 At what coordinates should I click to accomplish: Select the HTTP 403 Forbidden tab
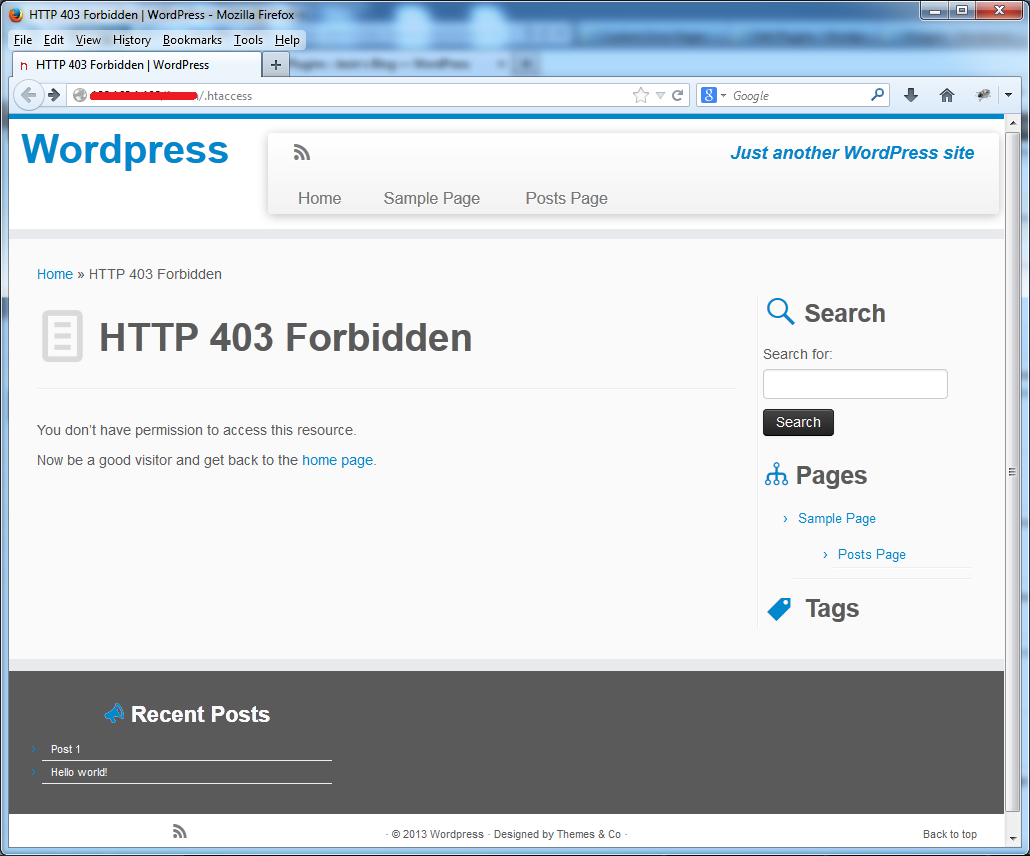pos(137,64)
